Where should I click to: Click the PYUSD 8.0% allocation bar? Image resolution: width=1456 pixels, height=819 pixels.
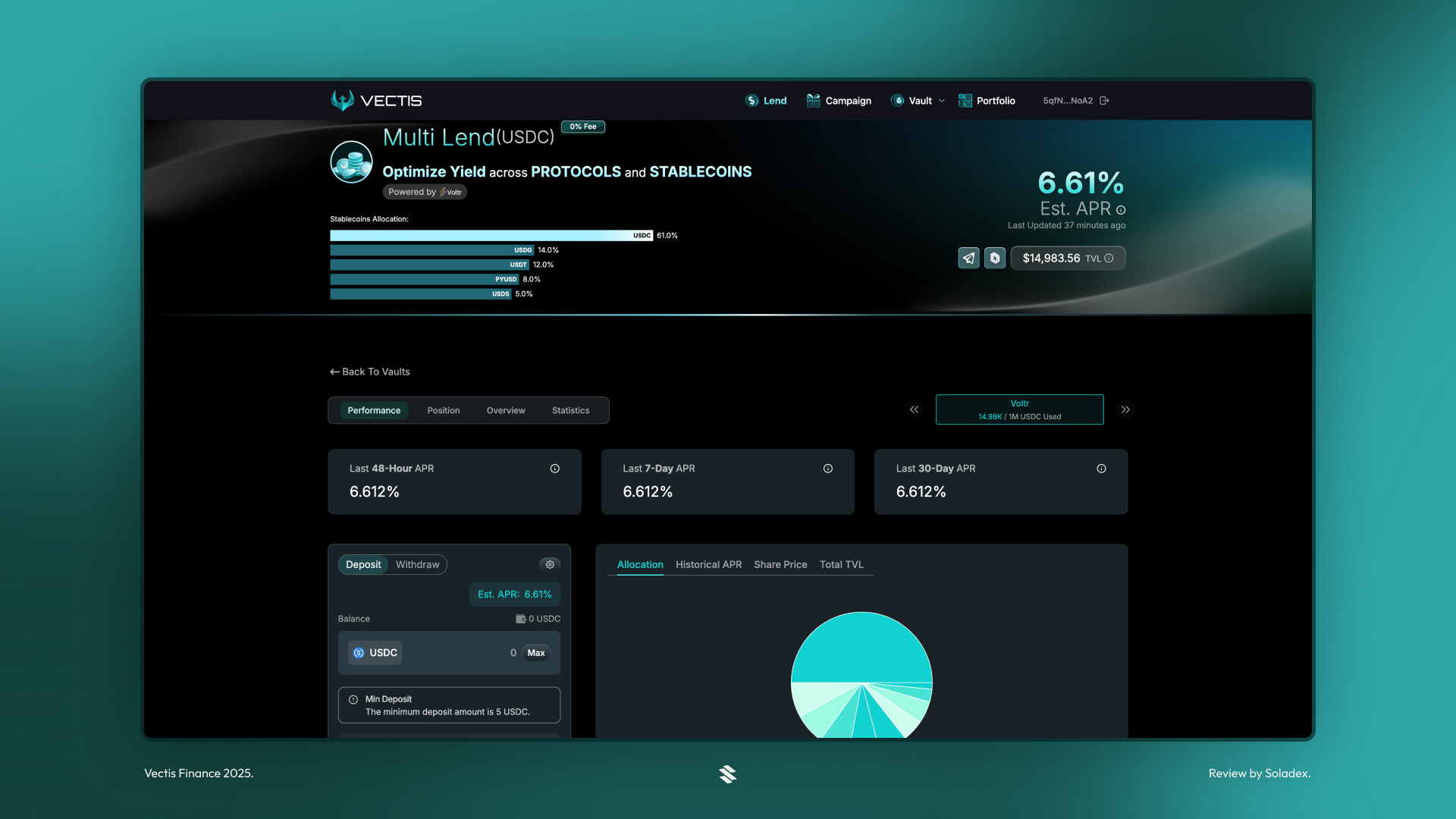[425, 279]
